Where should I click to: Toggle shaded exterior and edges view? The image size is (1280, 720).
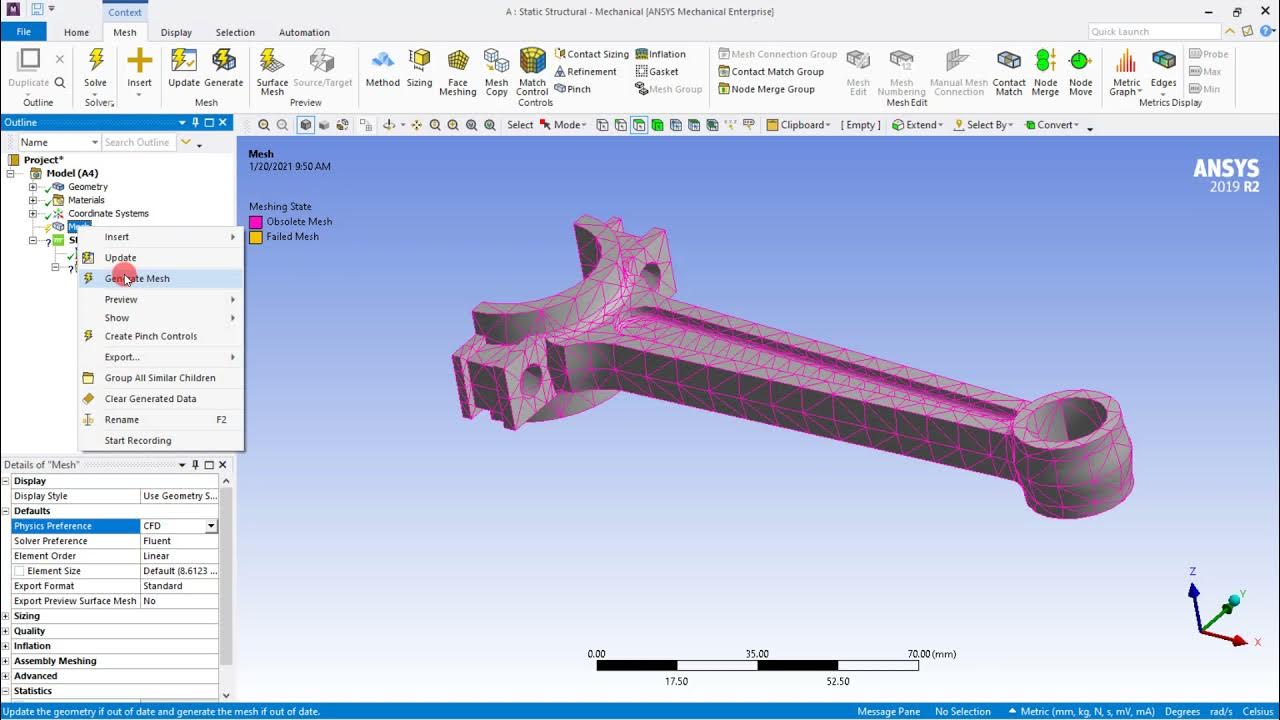tap(306, 125)
